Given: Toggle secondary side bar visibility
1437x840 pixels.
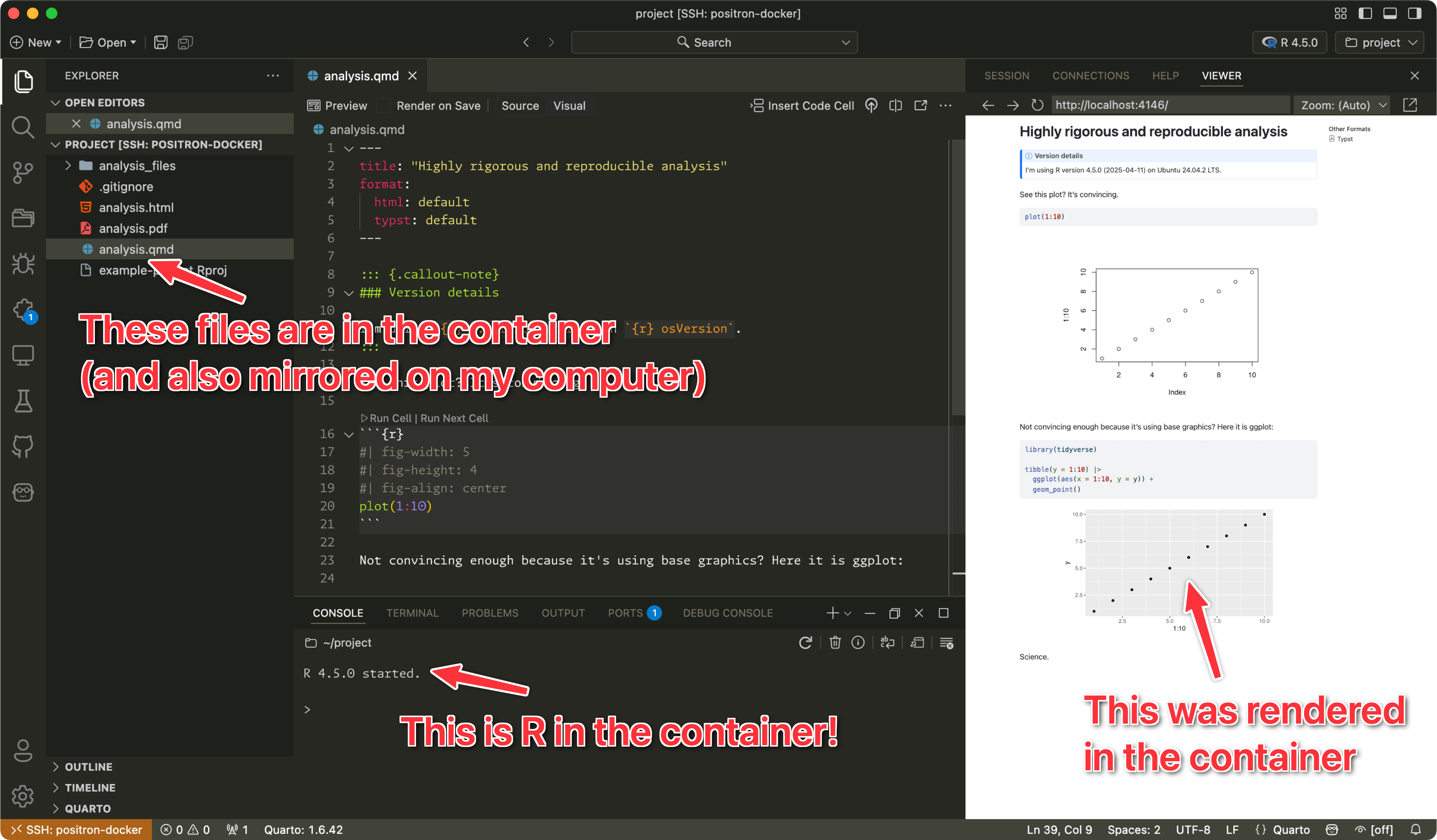Looking at the screenshot, I should click(x=1415, y=13).
